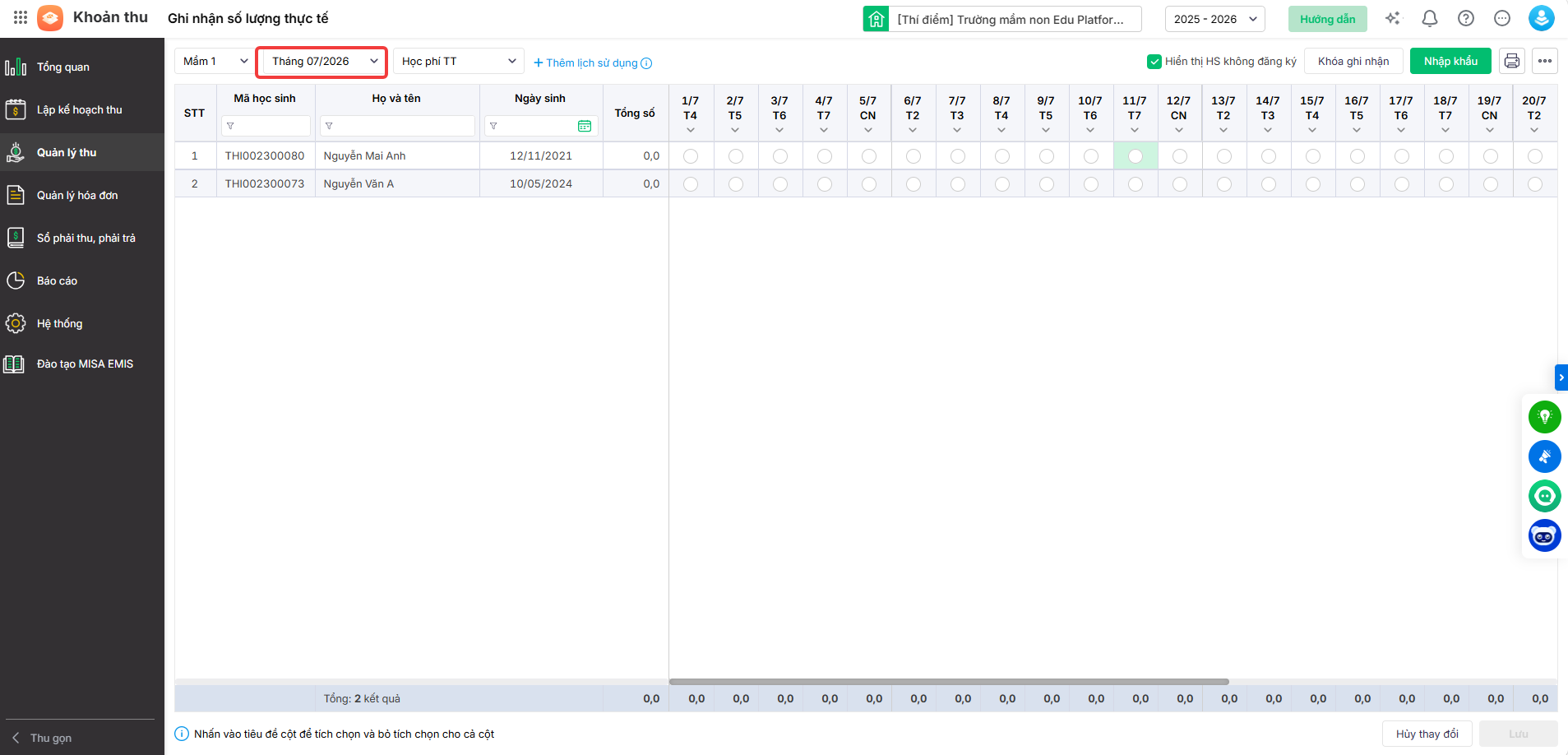1568x755 pixels.
Task: Open Quản lý thu menu
Action: (x=82, y=152)
